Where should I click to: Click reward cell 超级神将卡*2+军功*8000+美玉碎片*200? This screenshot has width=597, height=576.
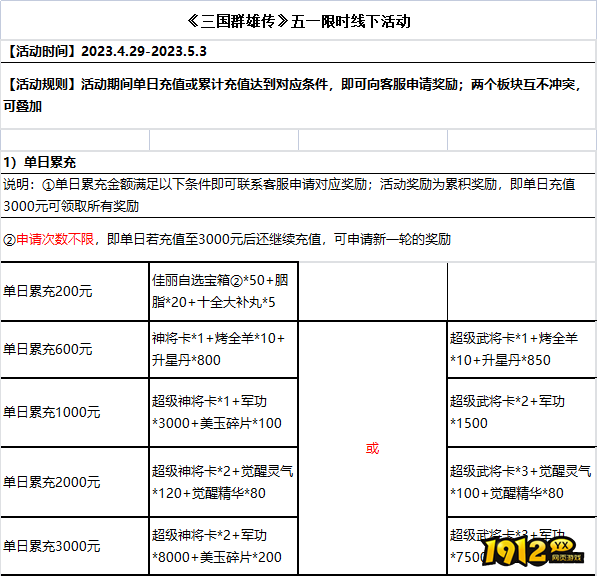tap(223, 546)
